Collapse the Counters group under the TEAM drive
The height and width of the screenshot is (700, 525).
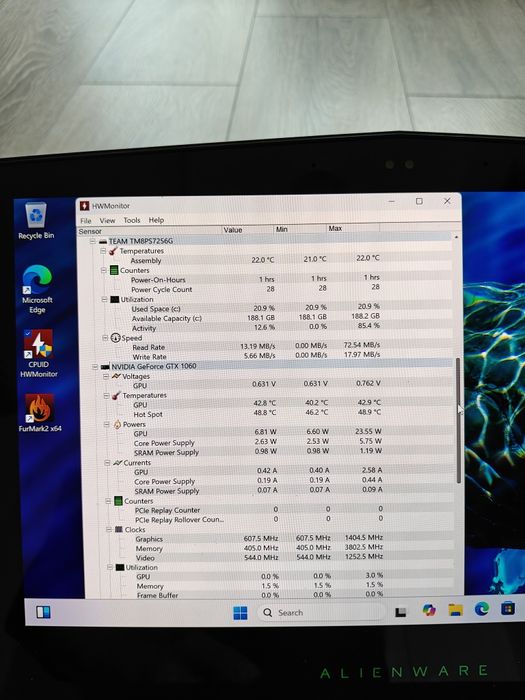coord(104,270)
